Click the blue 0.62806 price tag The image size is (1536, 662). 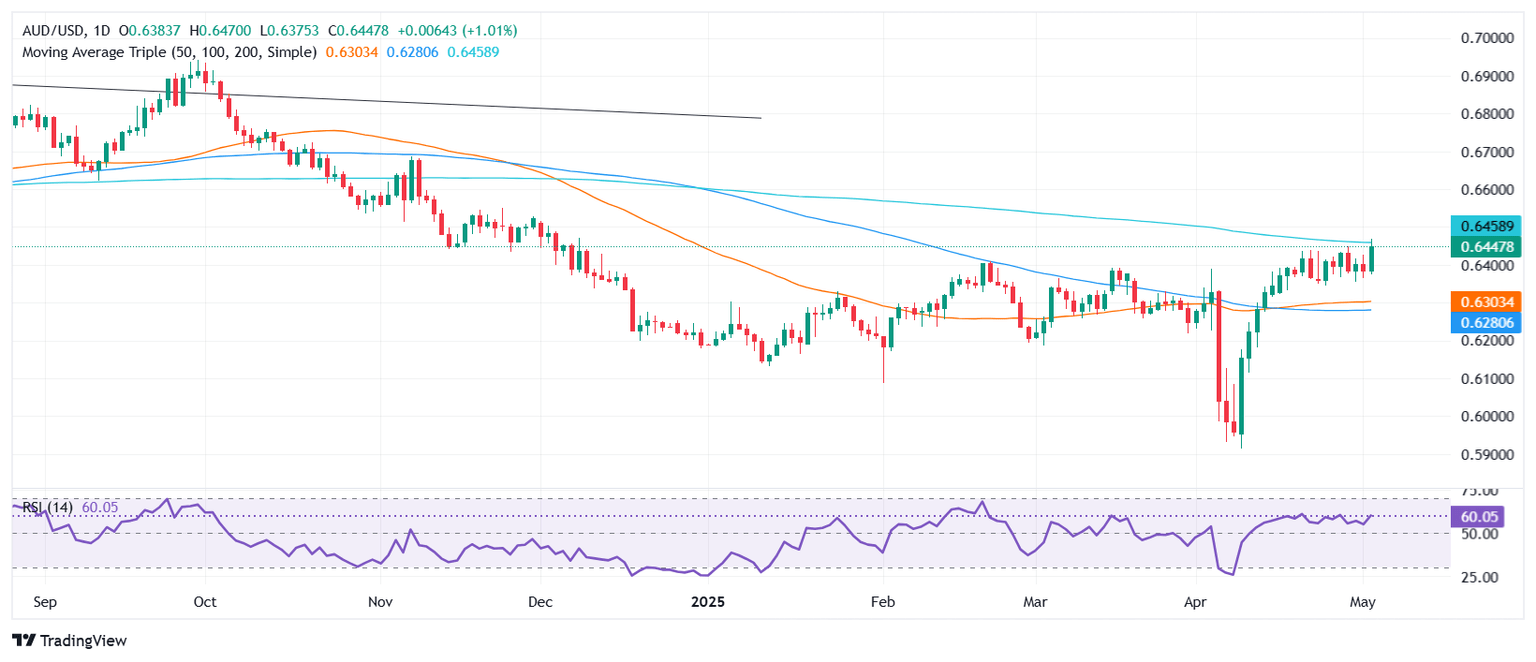pos(1483,321)
